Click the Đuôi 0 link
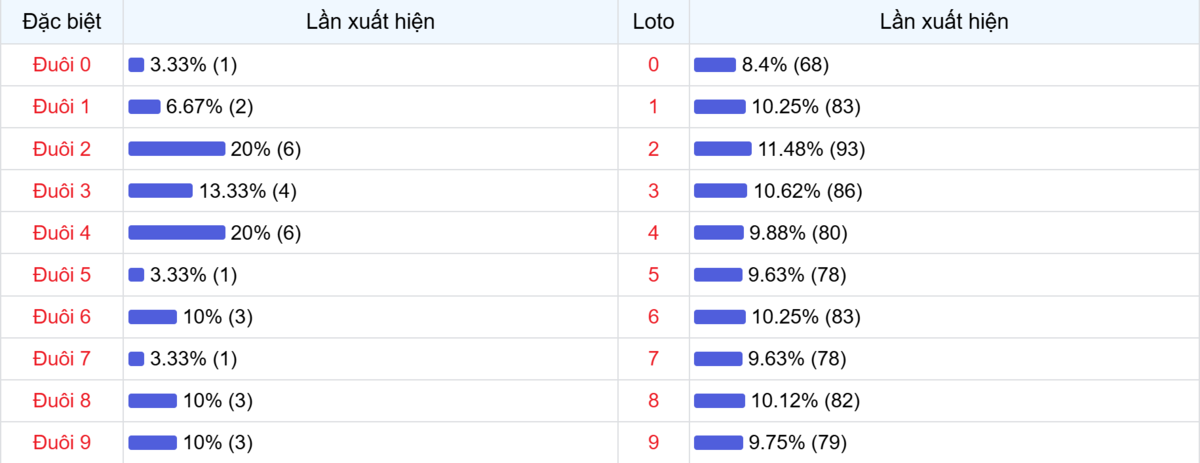This screenshot has width=1200, height=463. click(x=62, y=65)
